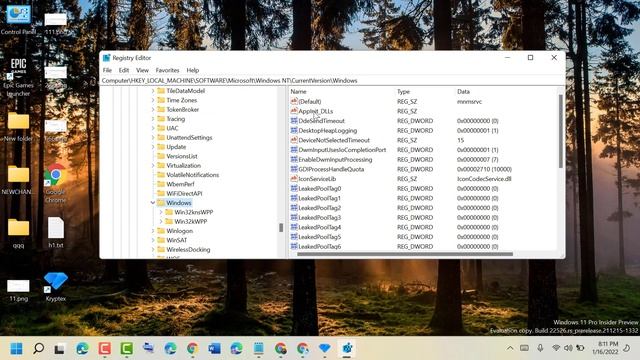The width and height of the screenshot is (640, 360).
Task: Click the values pane vertical scrollbar
Action: pyautogui.click(x=561, y=131)
